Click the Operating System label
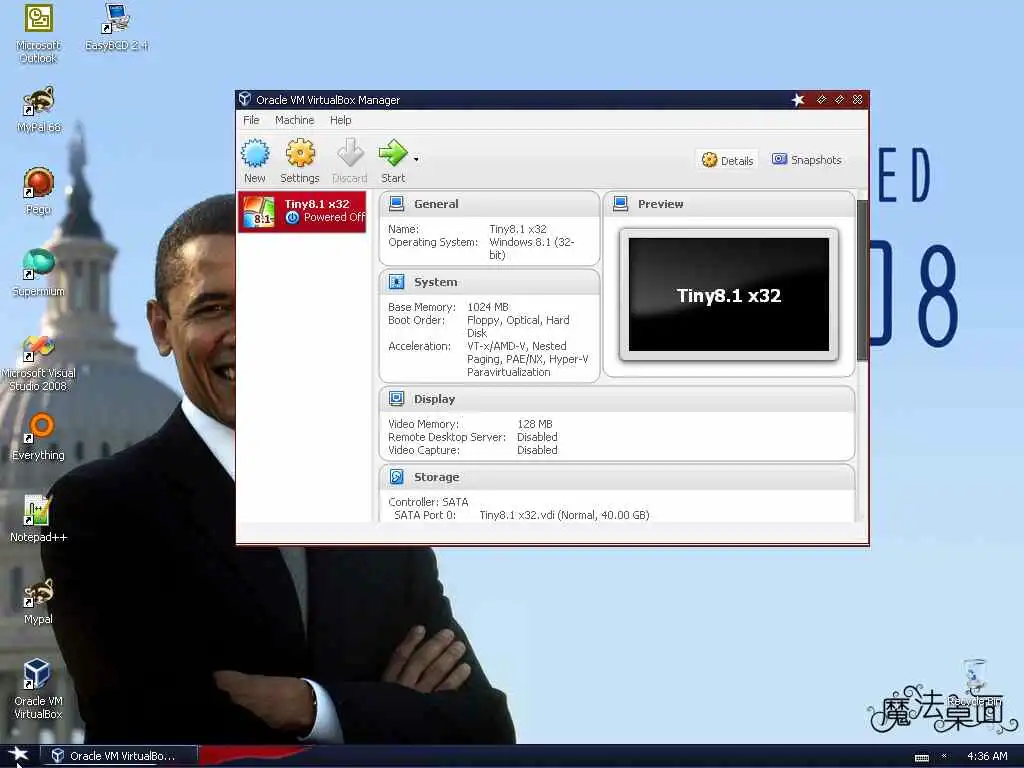The image size is (1024, 768). [433, 242]
